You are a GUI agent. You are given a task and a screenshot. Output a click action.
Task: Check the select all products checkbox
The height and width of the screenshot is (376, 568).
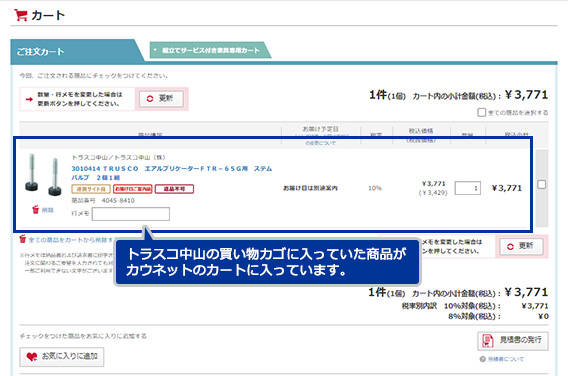481,112
